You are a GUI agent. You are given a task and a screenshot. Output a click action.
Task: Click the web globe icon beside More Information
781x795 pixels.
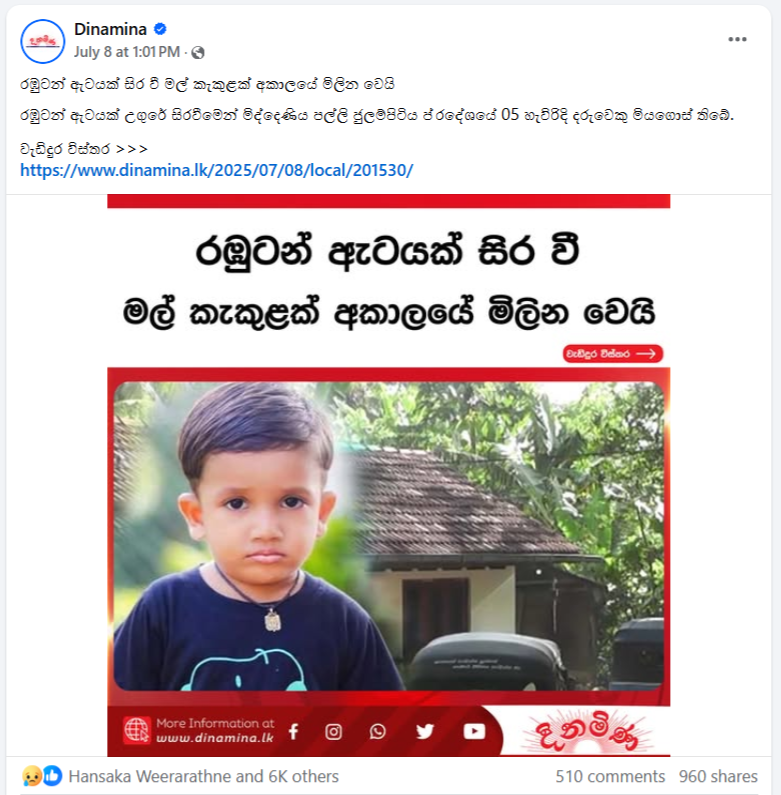click(x=137, y=730)
